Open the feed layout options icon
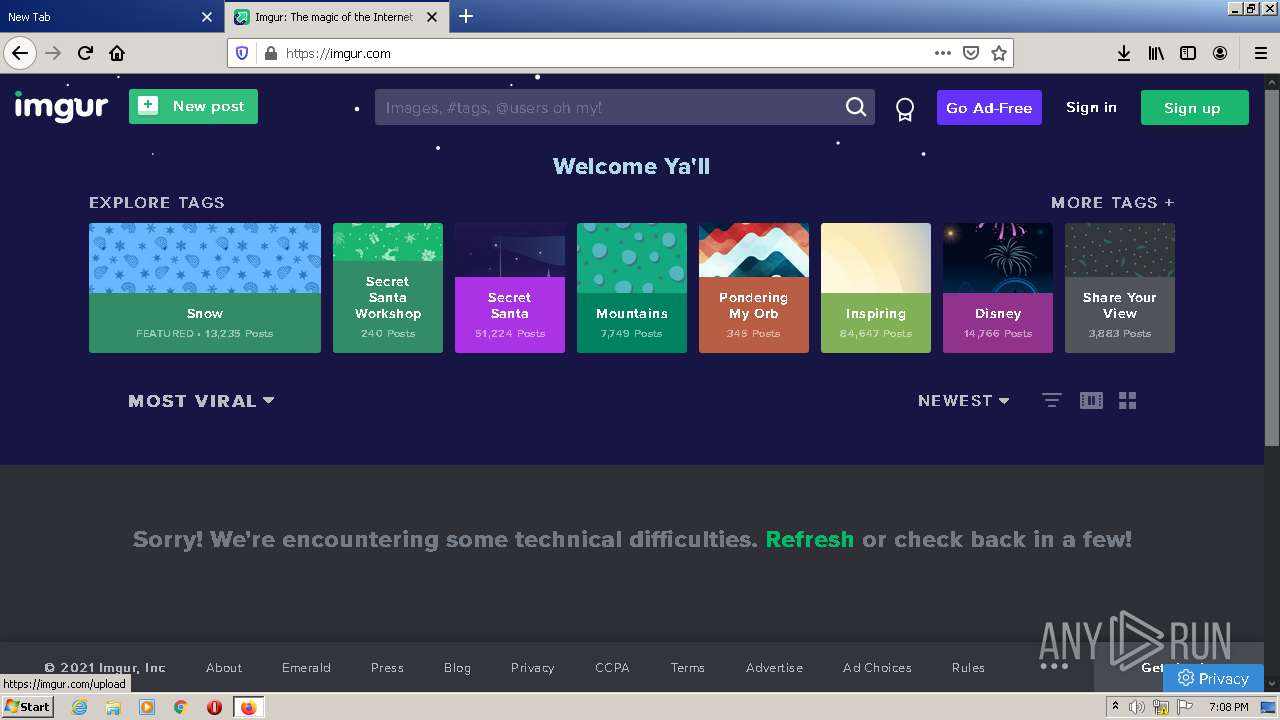 1051,400
